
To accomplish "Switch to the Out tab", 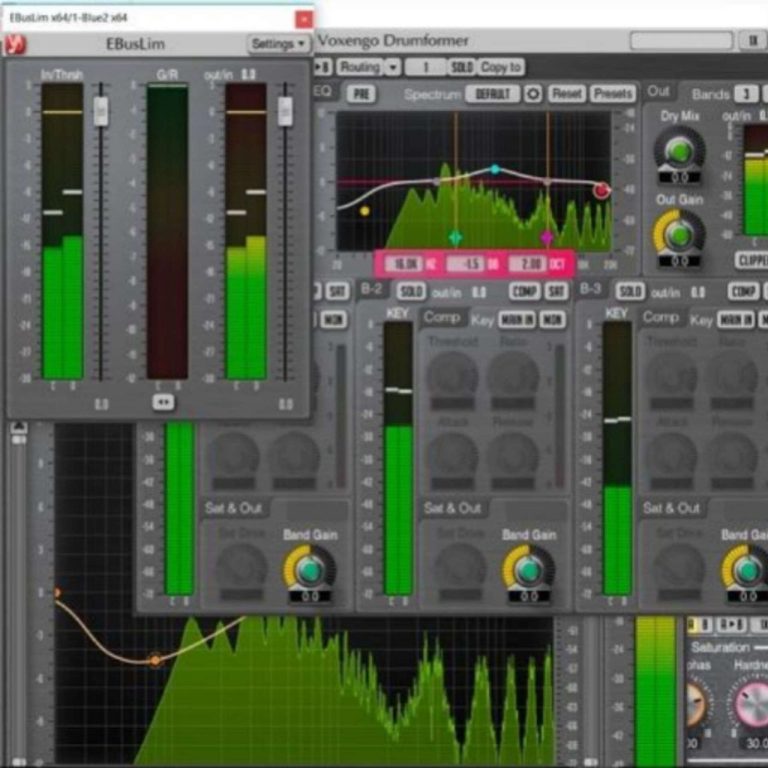I will [x=658, y=92].
